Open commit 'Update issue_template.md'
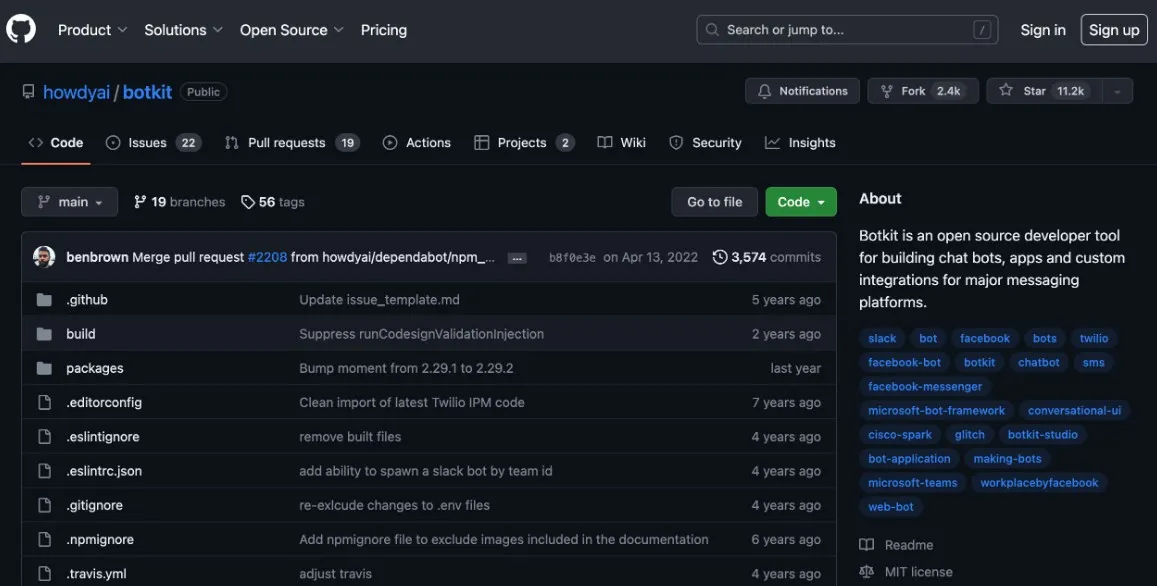1157x586 pixels. click(x=379, y=300)
